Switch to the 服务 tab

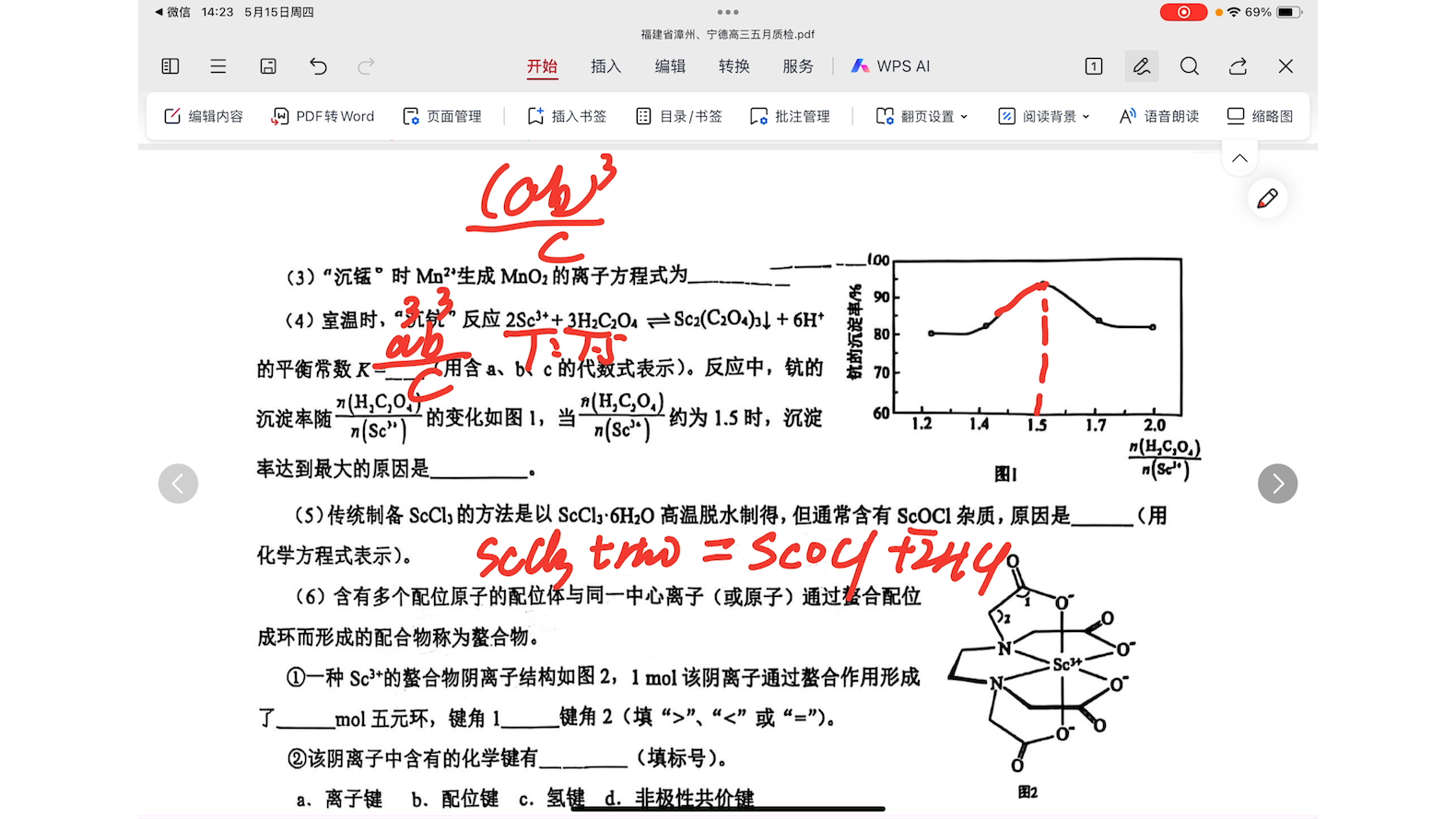click(798, 66)
